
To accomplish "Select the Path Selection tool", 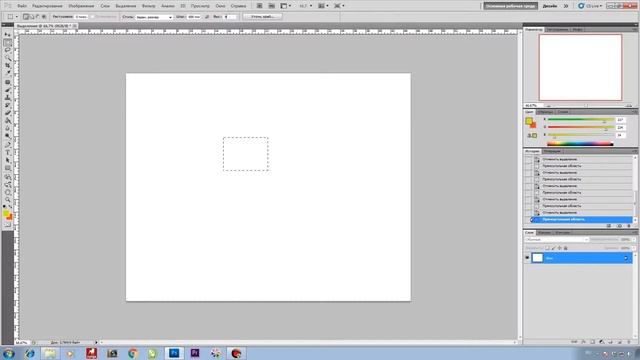I will (8, 160).
